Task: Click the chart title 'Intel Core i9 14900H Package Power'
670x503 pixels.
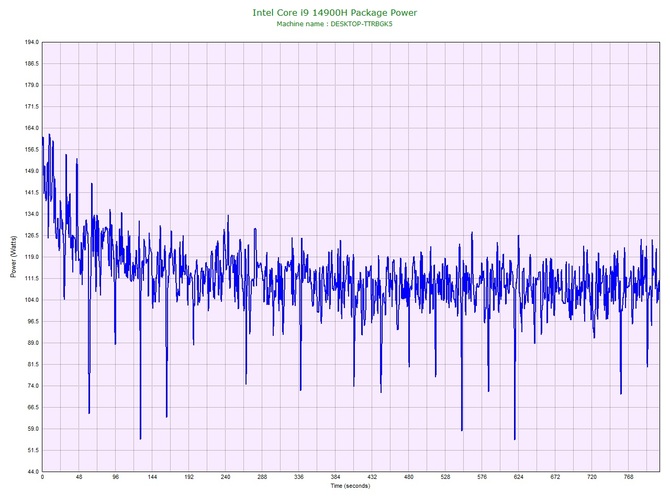Action: [x=335, y=12]
